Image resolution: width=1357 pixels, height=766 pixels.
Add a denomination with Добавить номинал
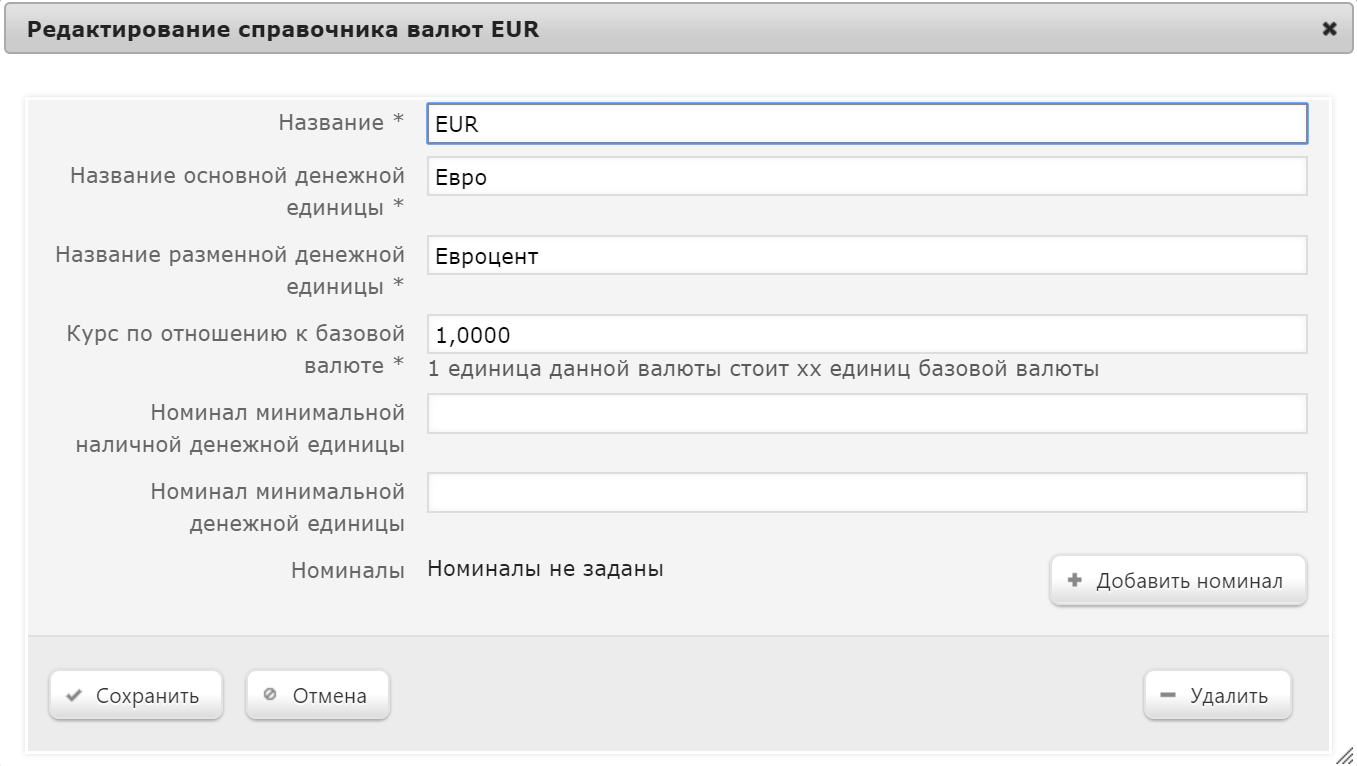coord(1178,581)
